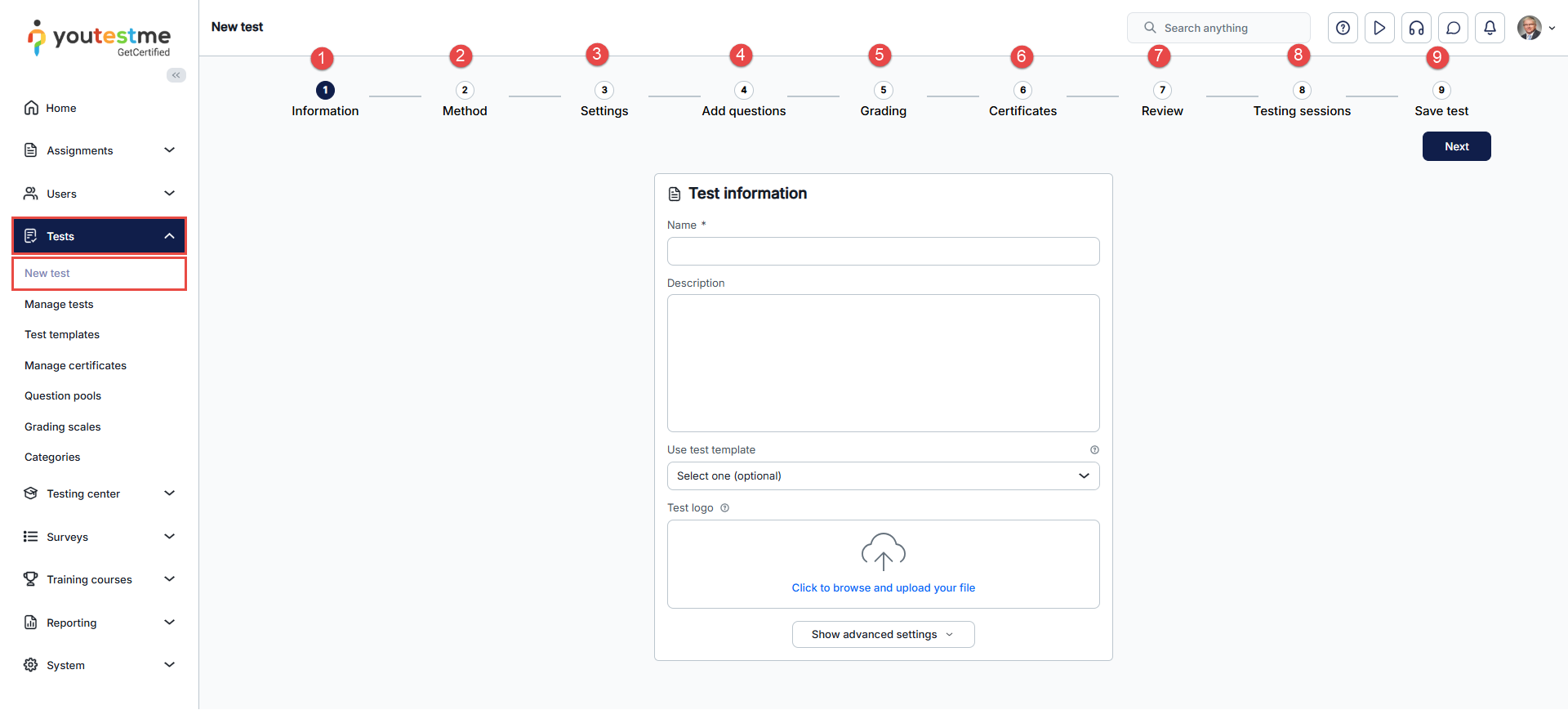The image size is (1568, 710).
Task: Expand Show advanced settings
Action: [x=883, y=635]
